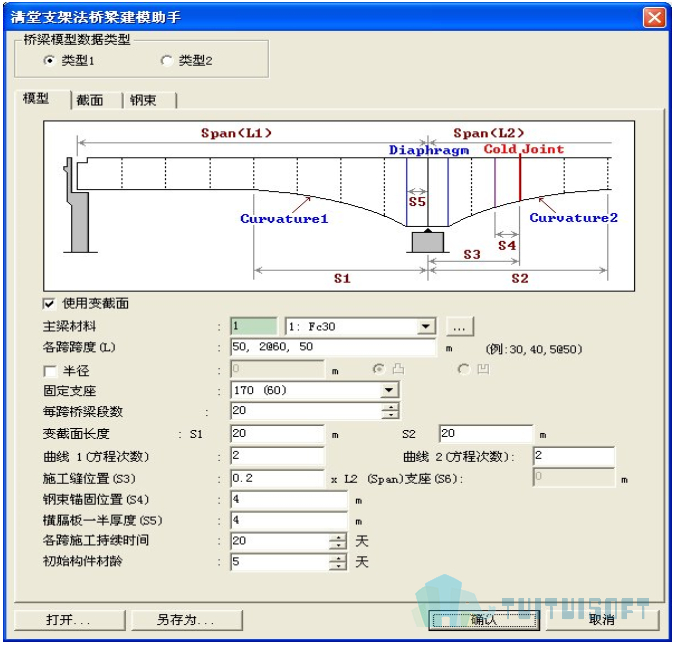Confirm with the 确认 button
The image size is (675, 645).
pyautogui.click(x=484, y=620)
